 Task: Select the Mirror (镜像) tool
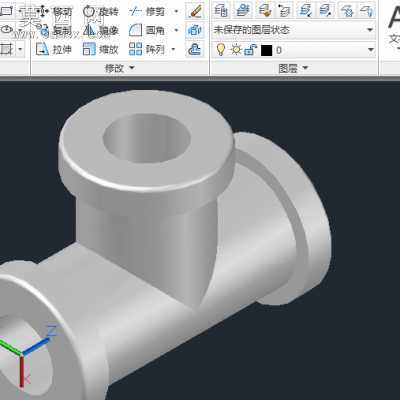click(x=100, y=31)
